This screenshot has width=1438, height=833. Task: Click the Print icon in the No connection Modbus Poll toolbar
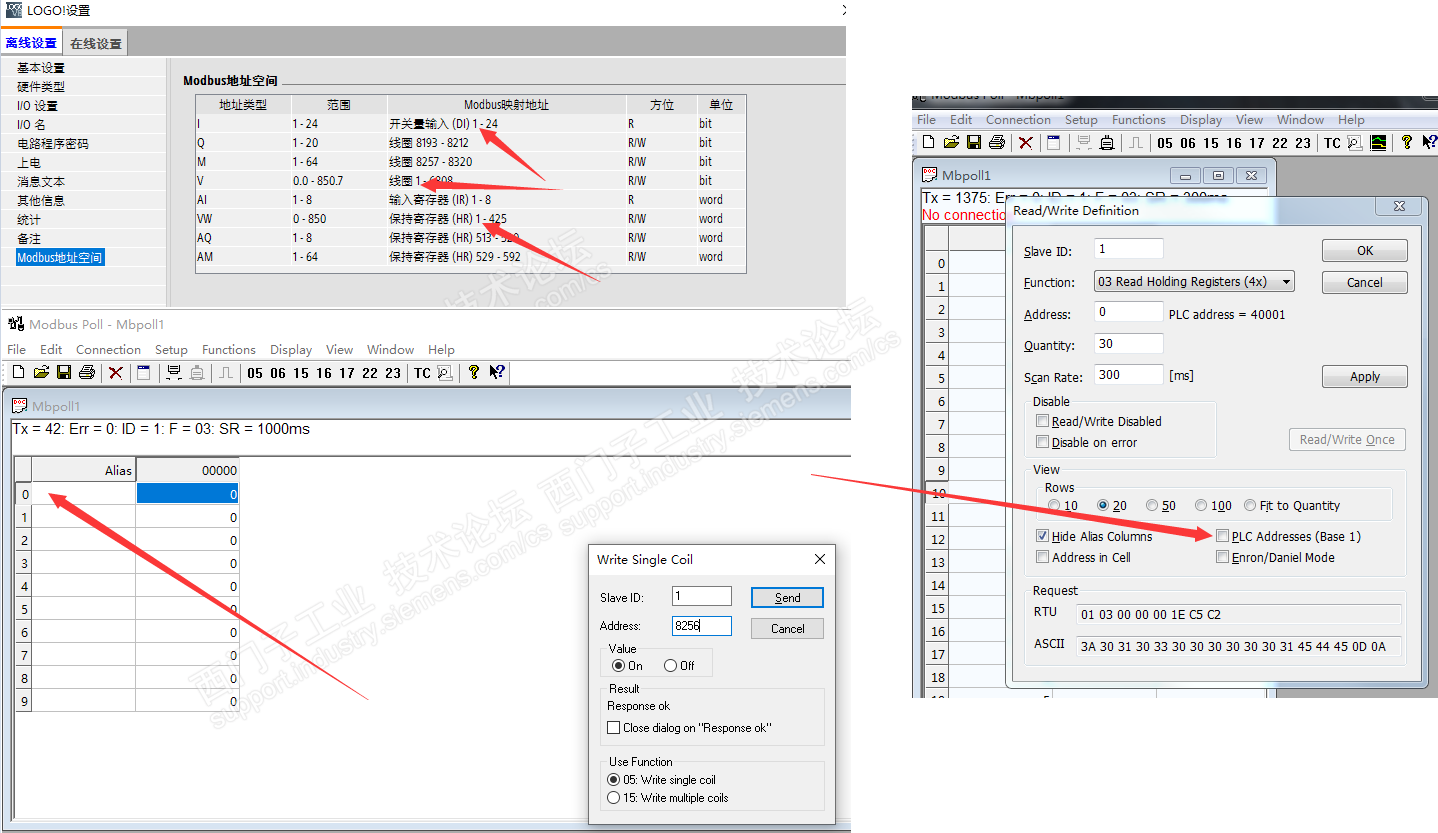point(997,143)
